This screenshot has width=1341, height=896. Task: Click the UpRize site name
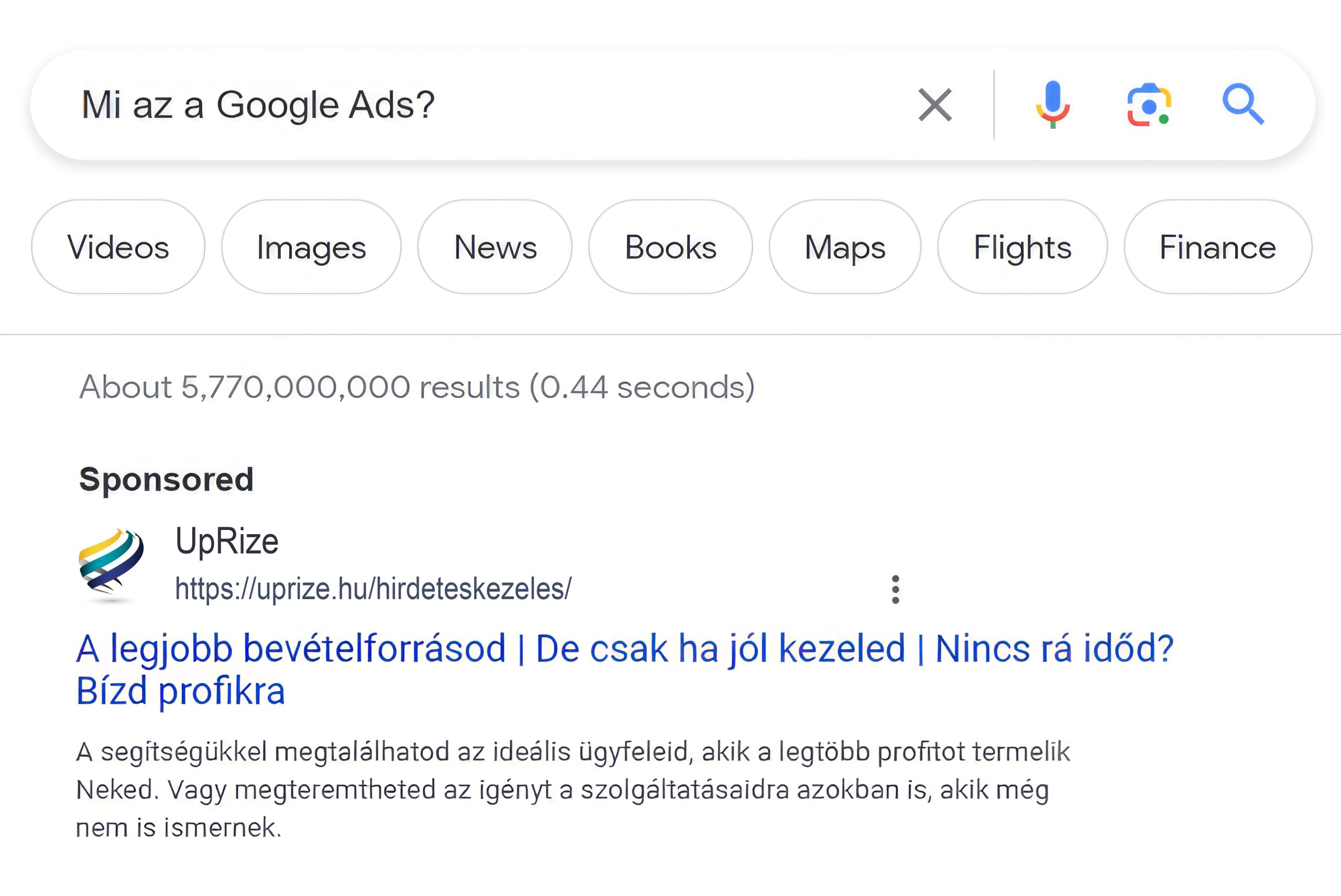(227, 540)
